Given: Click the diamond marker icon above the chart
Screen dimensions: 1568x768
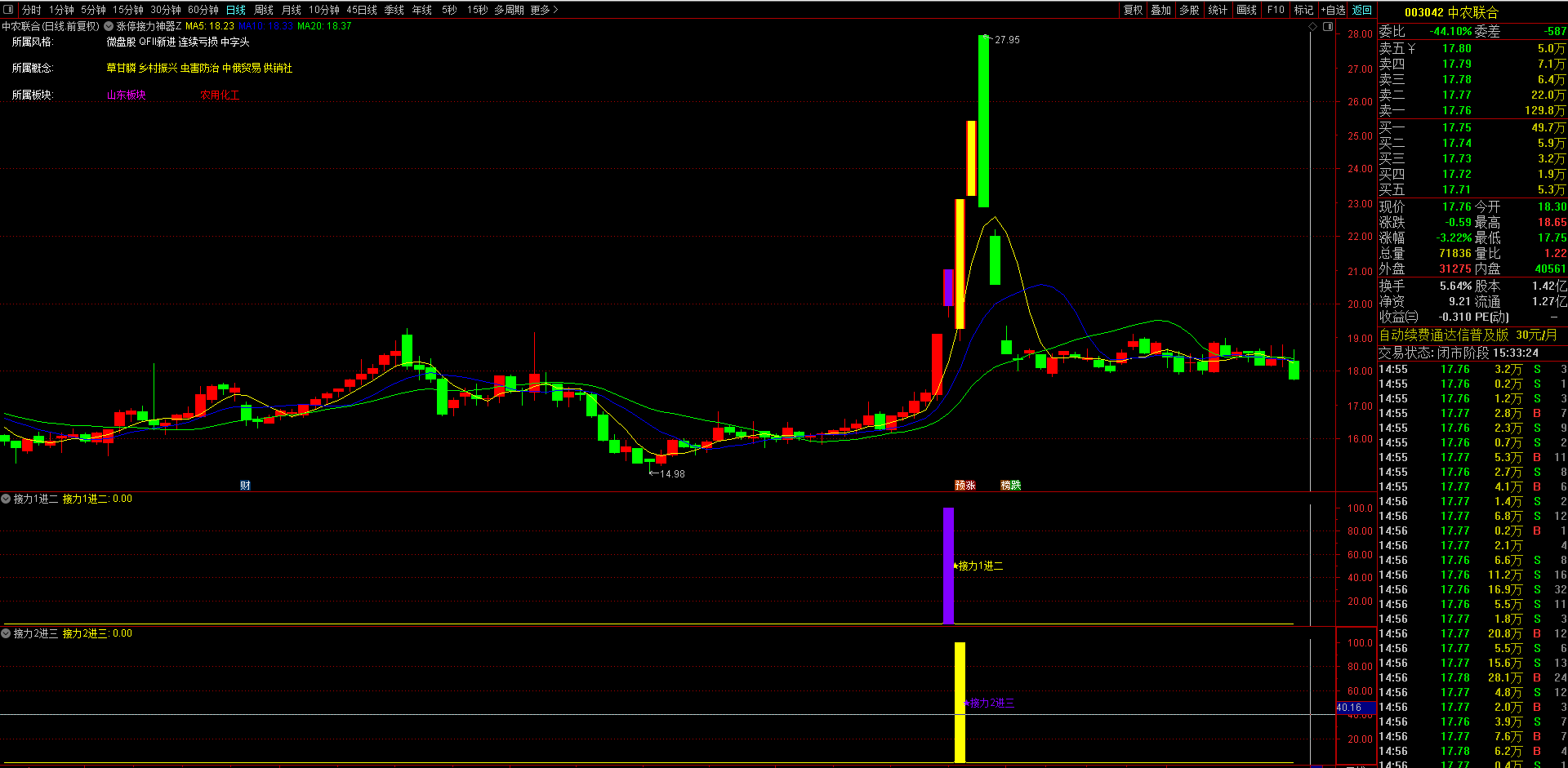Looking at the screenshot, I should [1313, 27].
